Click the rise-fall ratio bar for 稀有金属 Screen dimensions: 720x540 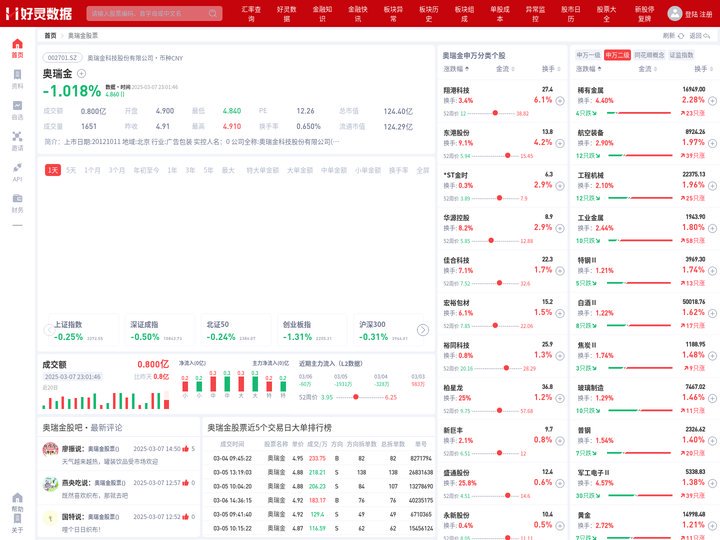(639, 113)
